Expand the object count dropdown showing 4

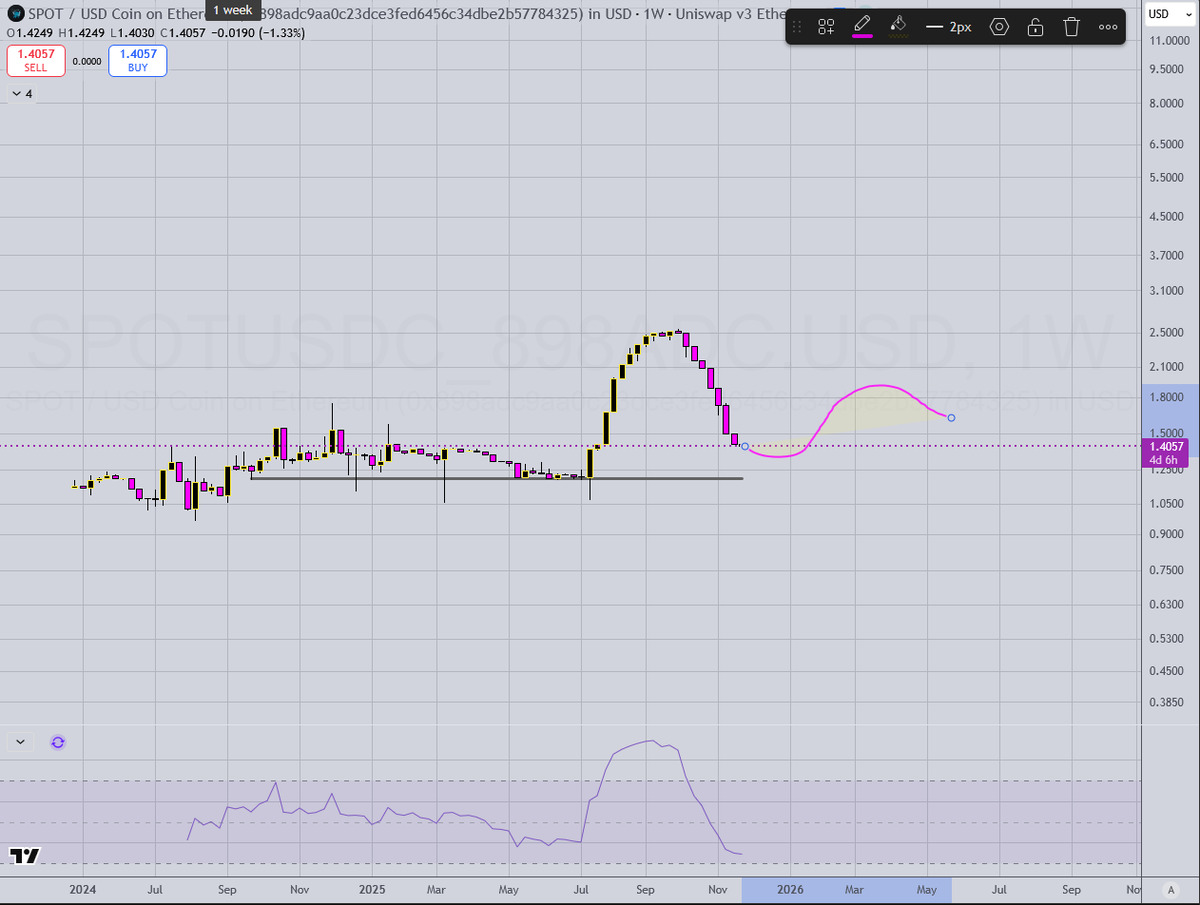coord(20,93)
